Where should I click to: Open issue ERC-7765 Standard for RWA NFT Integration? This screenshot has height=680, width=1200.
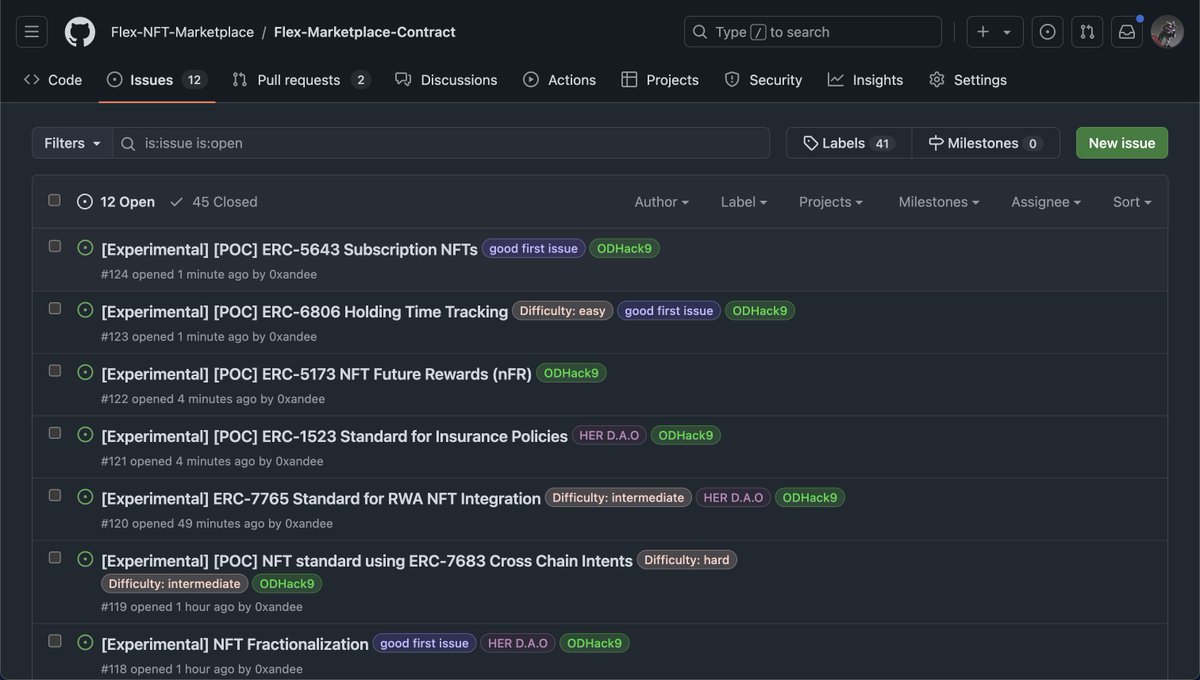tap(321, 498)
